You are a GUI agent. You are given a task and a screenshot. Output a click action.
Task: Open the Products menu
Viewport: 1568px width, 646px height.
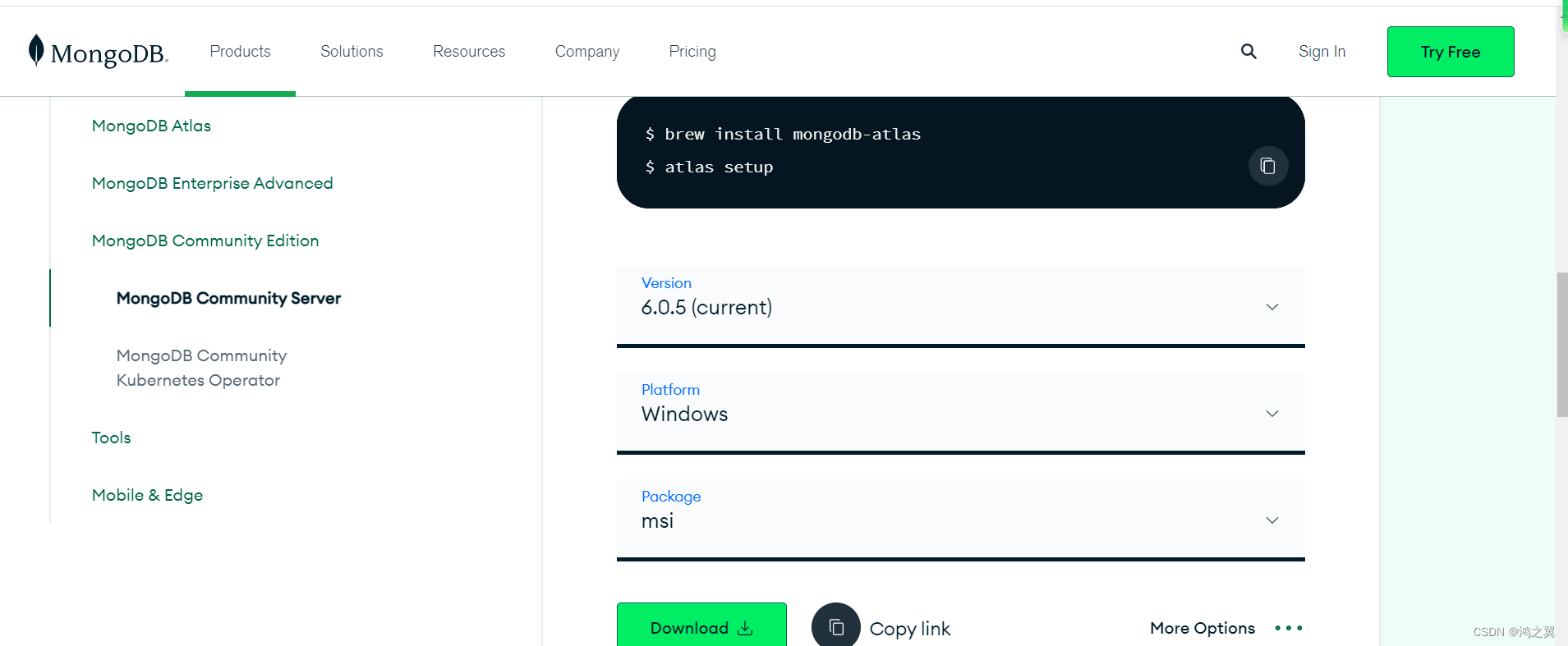[240, 52]
